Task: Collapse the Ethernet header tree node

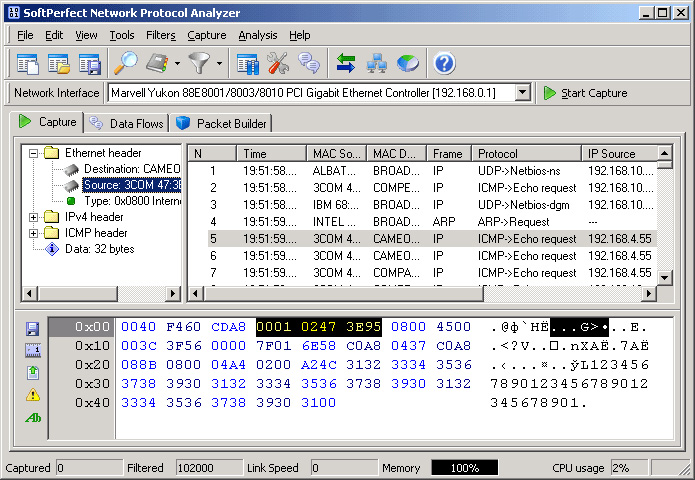Action: (x=34, y=153)
